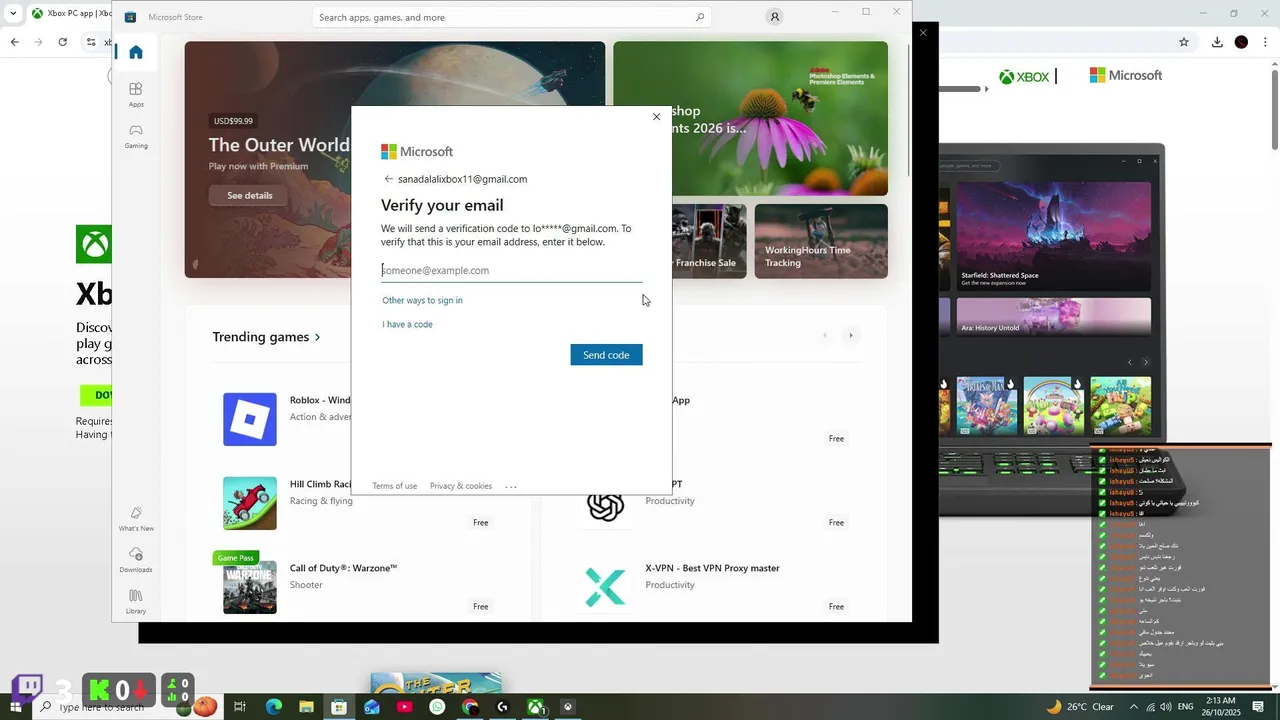Open Terms of use link
The height and width of the screenshot is (720, 1280).
(x=394, y=486)
